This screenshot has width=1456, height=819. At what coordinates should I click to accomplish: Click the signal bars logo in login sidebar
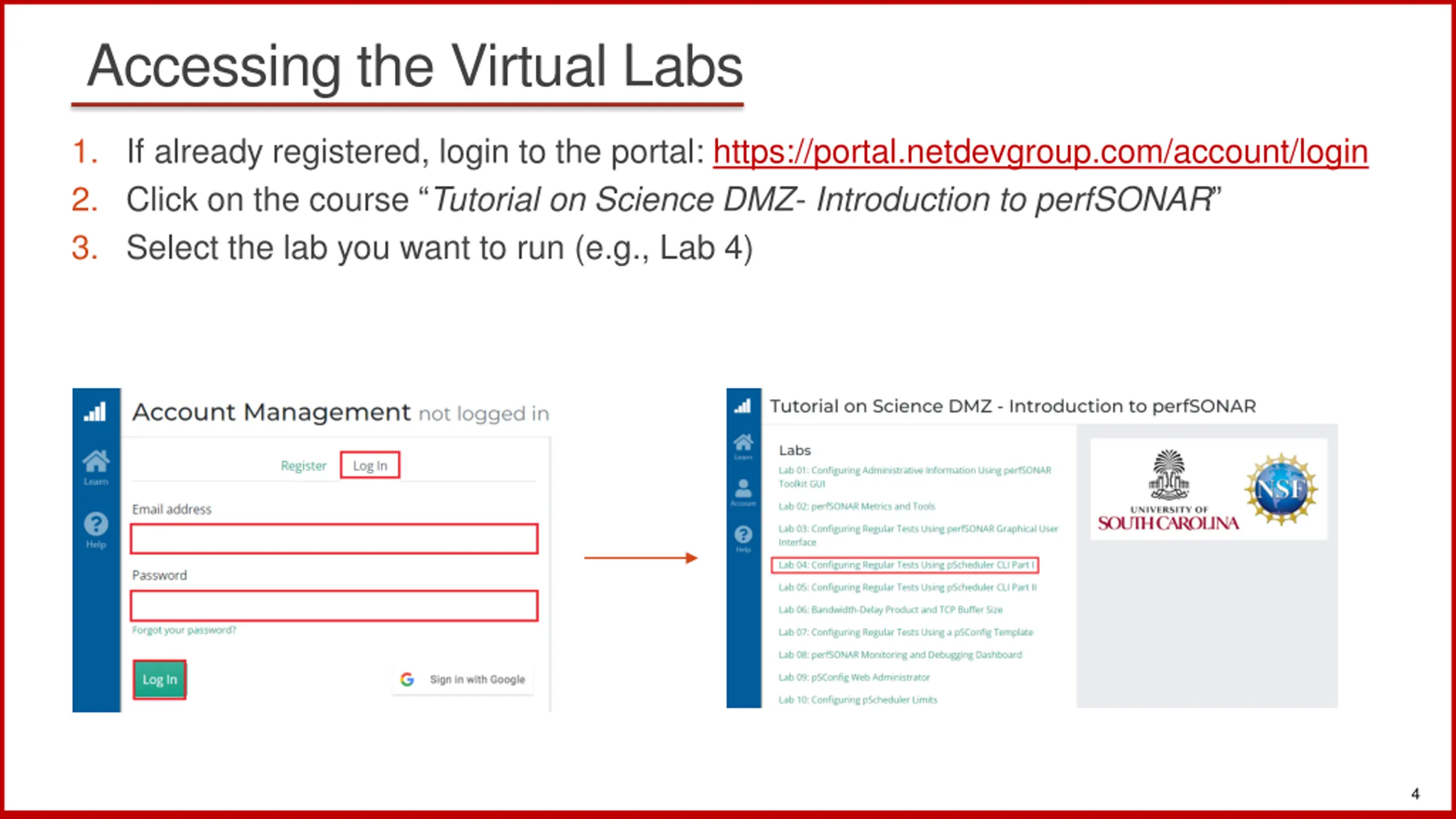coord(95,411)
